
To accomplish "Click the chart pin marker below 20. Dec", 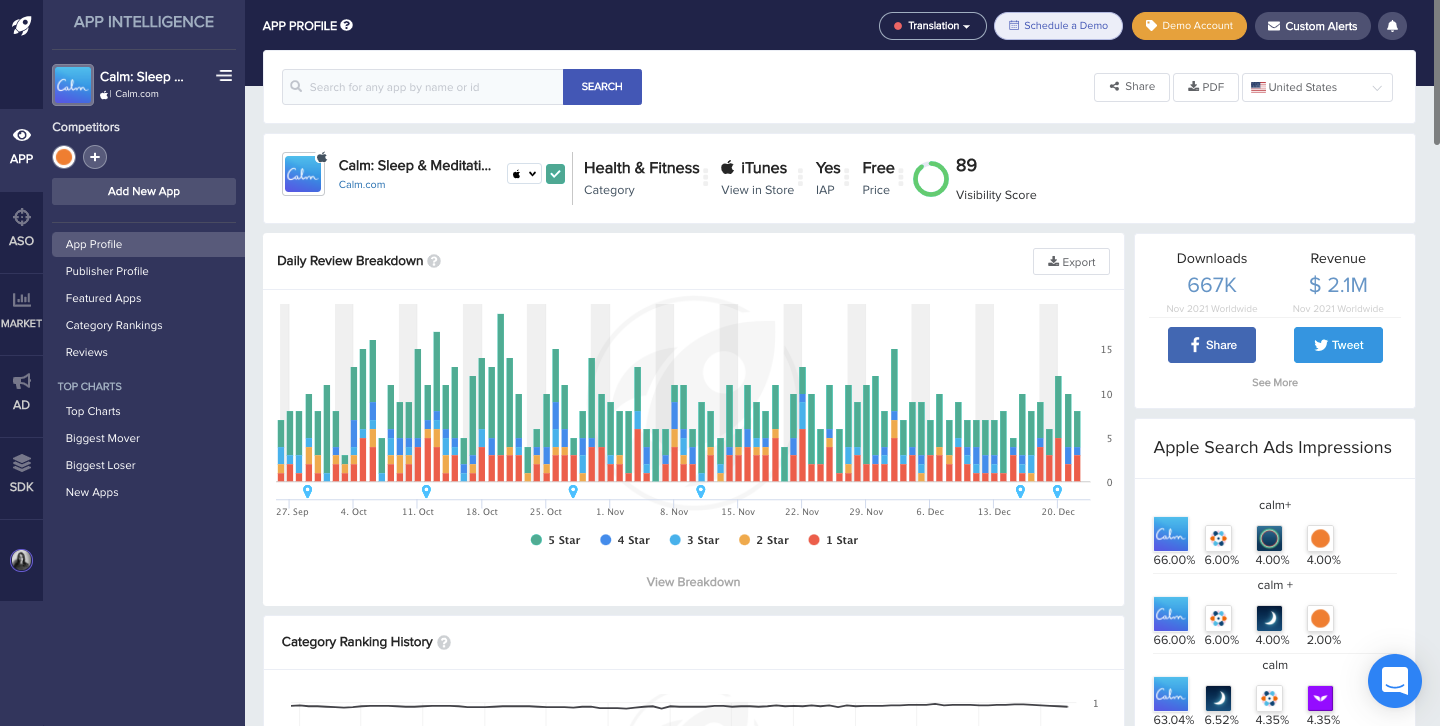I will pyautogui.click(x=1057, y=491).
